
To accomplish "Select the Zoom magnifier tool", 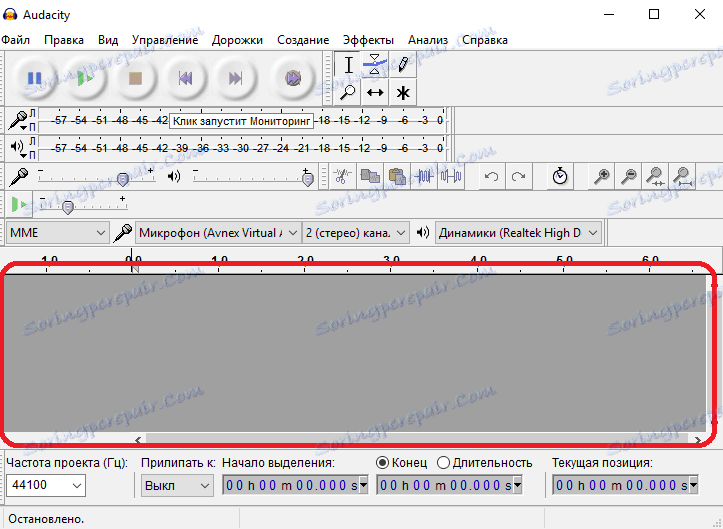I will tap(348, 93).
